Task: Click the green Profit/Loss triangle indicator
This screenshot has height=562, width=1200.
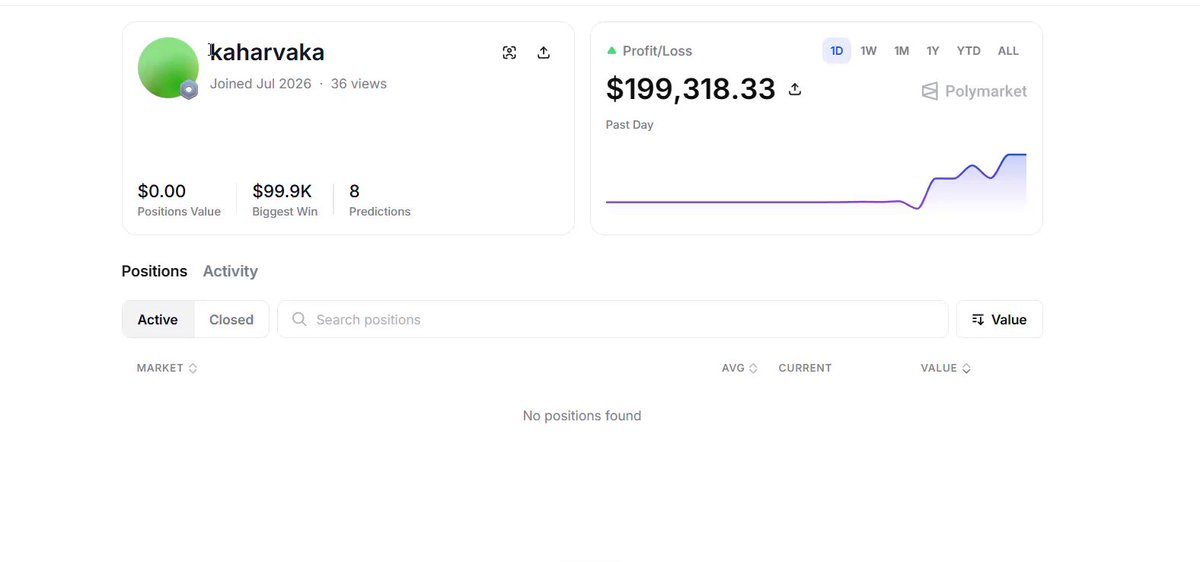Action: [611, 50]
